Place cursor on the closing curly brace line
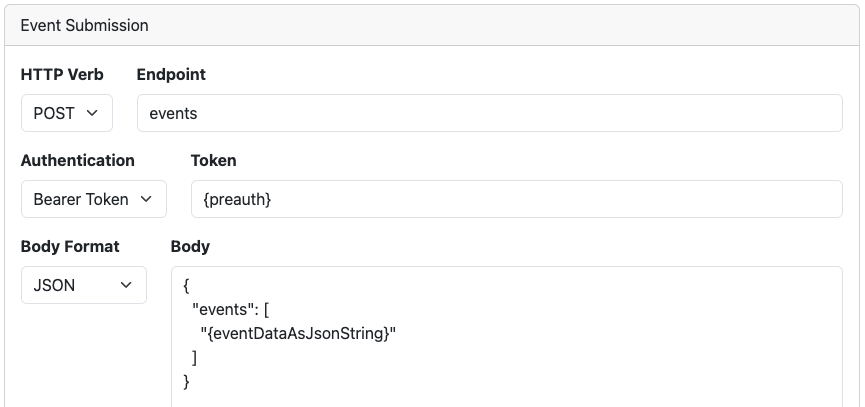Viewport: 865px width, 407px height. 186,381
